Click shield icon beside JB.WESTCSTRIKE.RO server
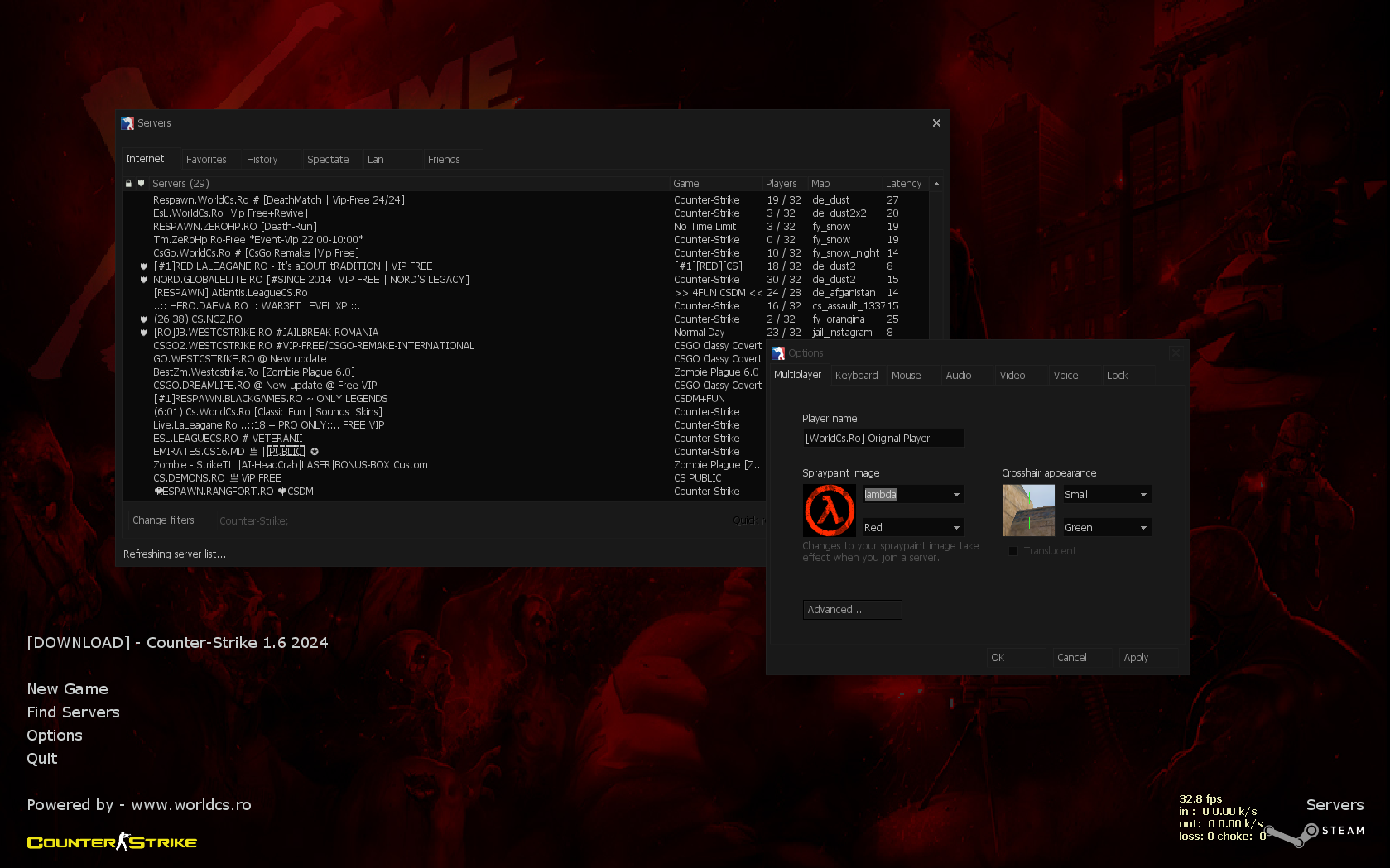 pos(143,333)
